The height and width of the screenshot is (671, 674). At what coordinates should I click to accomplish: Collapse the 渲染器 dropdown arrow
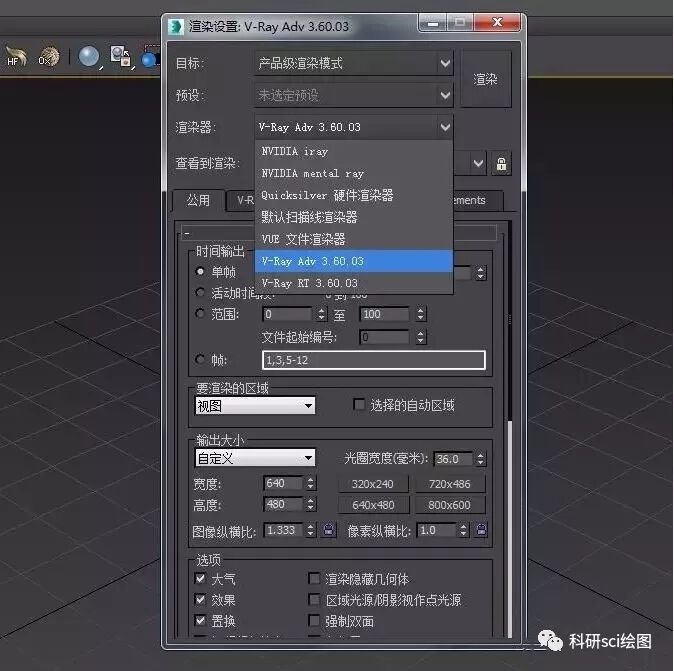[445, 127]
